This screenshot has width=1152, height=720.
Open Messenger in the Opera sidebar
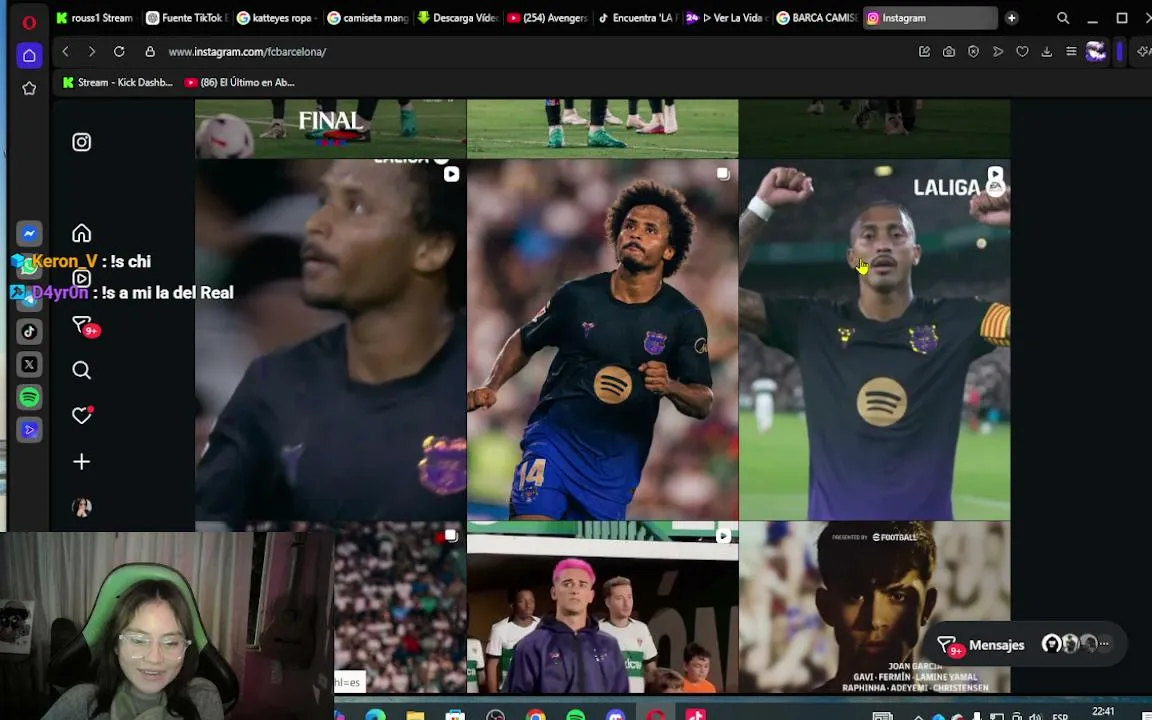tap(29, 233)
